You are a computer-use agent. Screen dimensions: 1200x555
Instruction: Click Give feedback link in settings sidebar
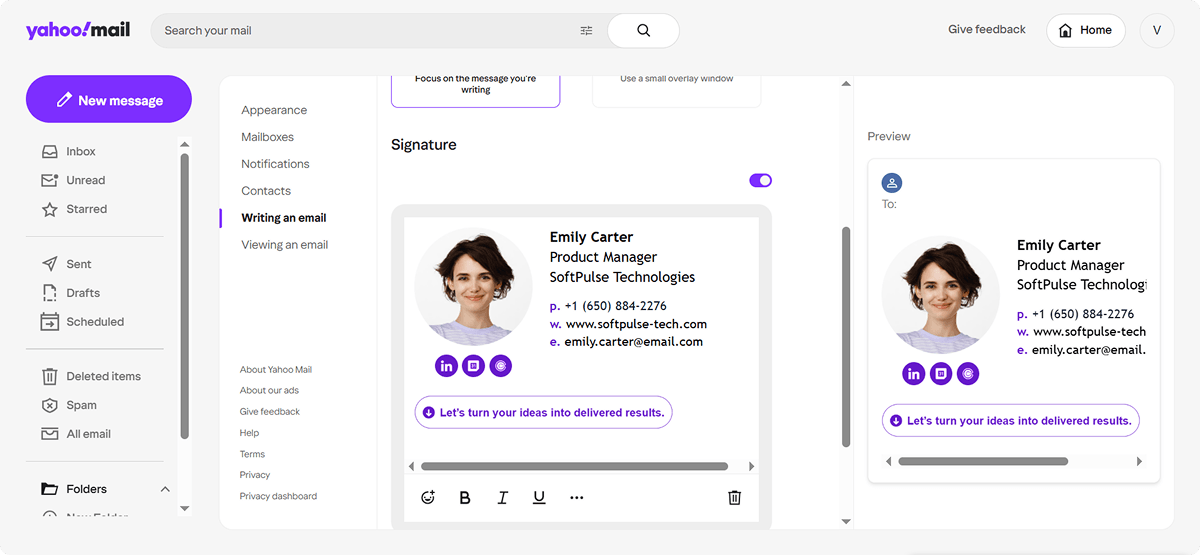coord(270,412)
